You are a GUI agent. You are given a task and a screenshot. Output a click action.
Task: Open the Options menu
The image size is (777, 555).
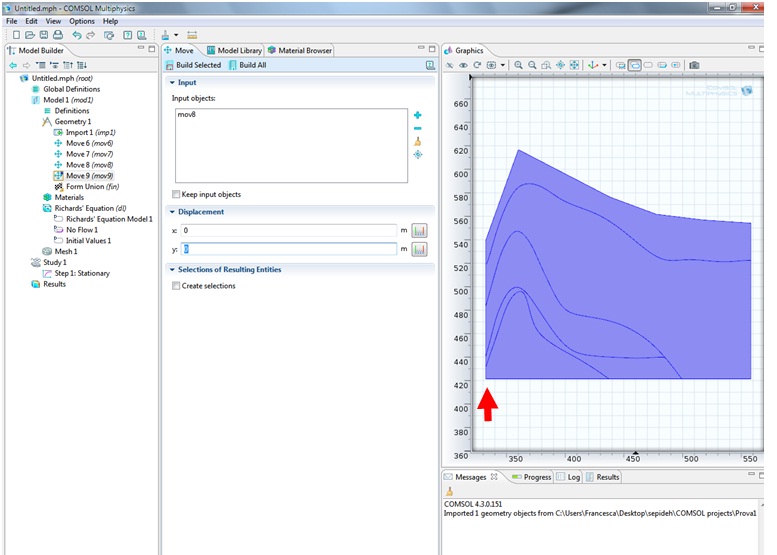82,21
